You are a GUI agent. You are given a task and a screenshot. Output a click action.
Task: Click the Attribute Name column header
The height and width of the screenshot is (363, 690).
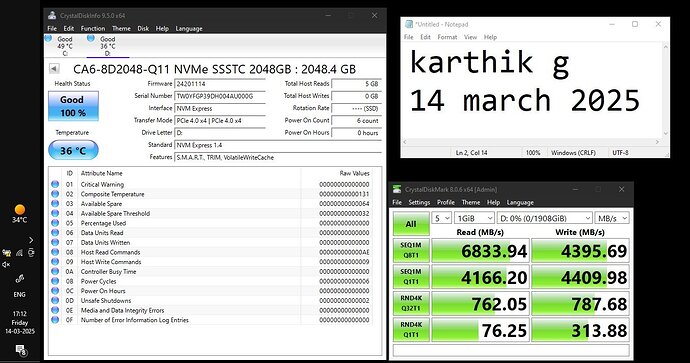click(x=102, y=173)
